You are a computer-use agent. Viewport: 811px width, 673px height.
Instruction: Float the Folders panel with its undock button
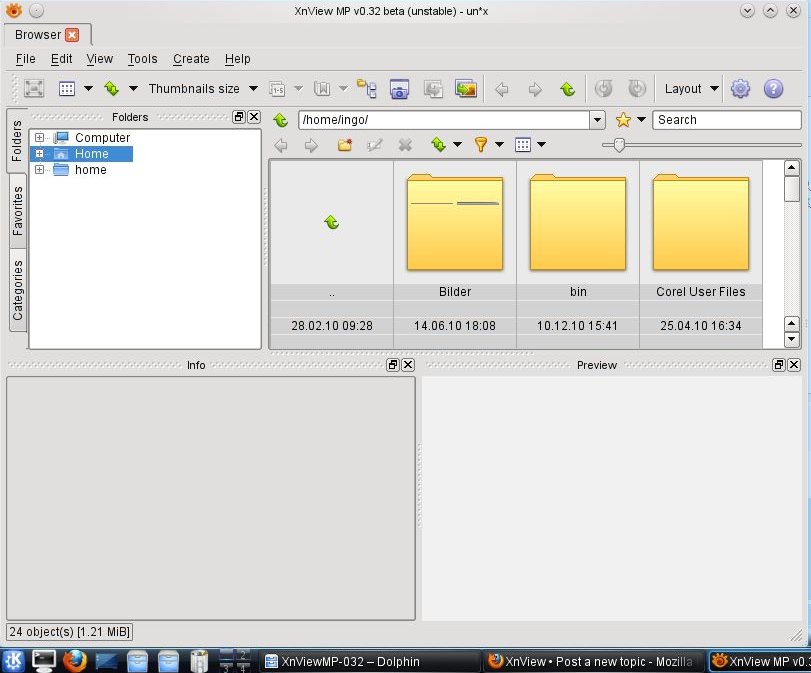click(x=238, y=117)
